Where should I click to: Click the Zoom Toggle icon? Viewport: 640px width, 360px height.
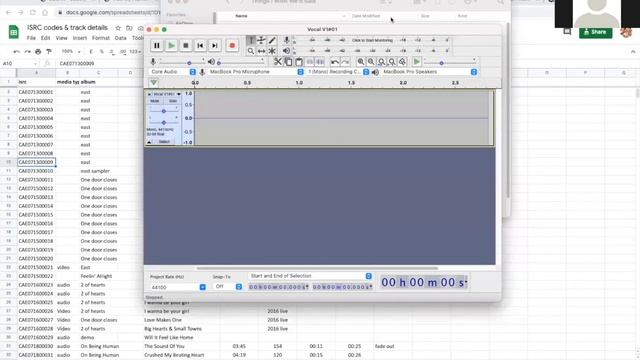(x=402, y=62)
